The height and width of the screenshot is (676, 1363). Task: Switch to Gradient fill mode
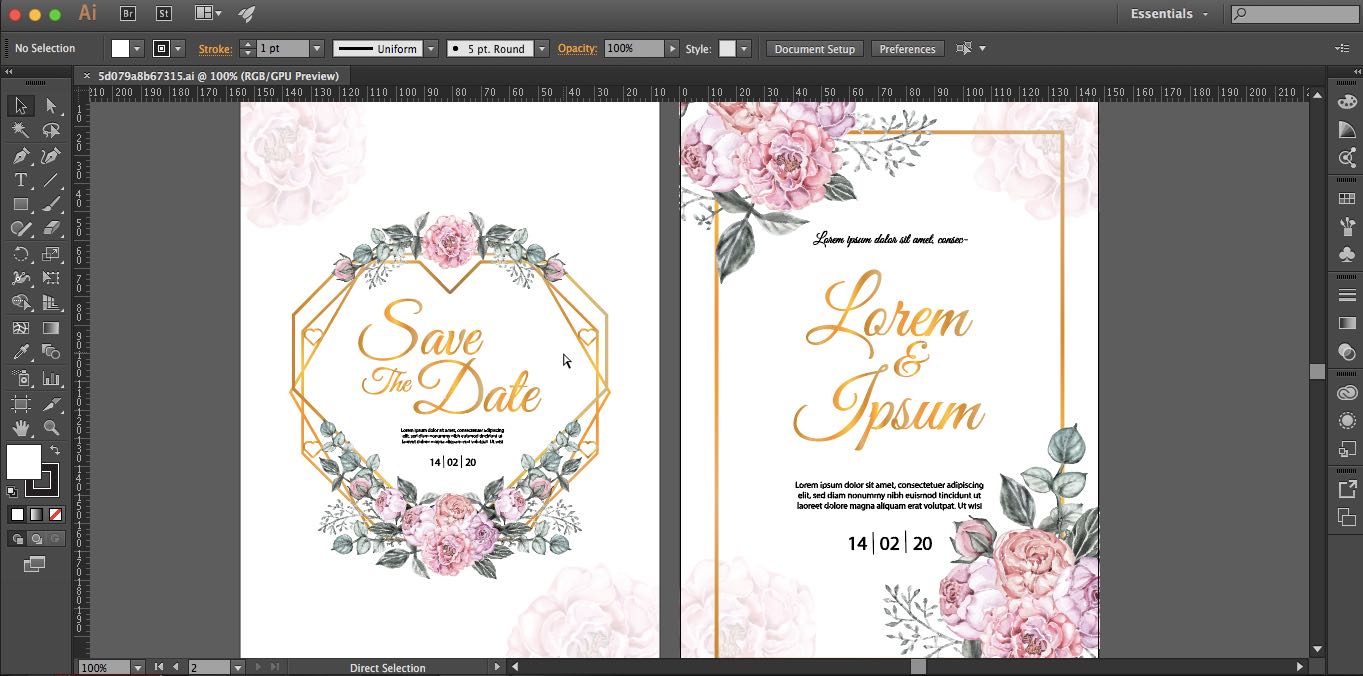click(36, 515)
